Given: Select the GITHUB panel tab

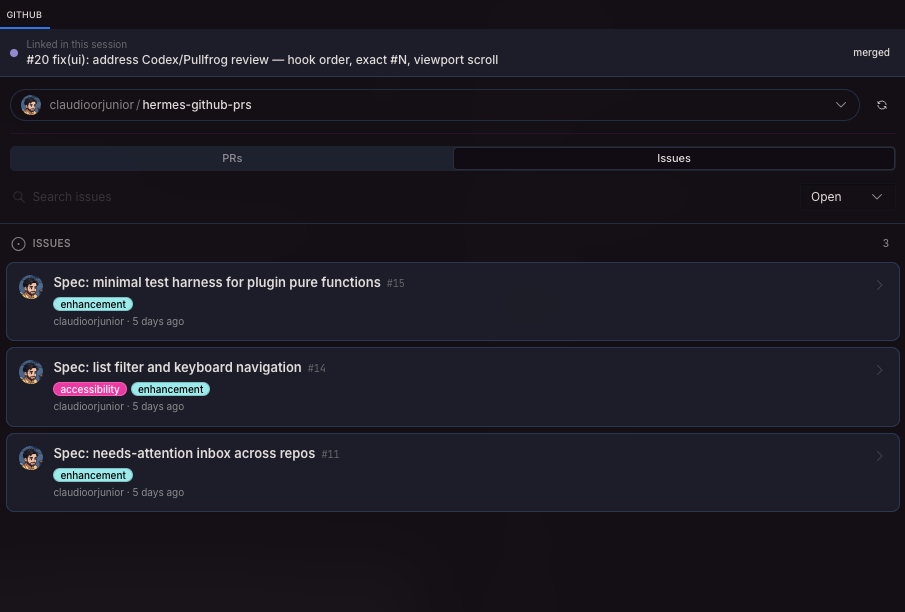Looking at the screenshot, I should (24, 14).
